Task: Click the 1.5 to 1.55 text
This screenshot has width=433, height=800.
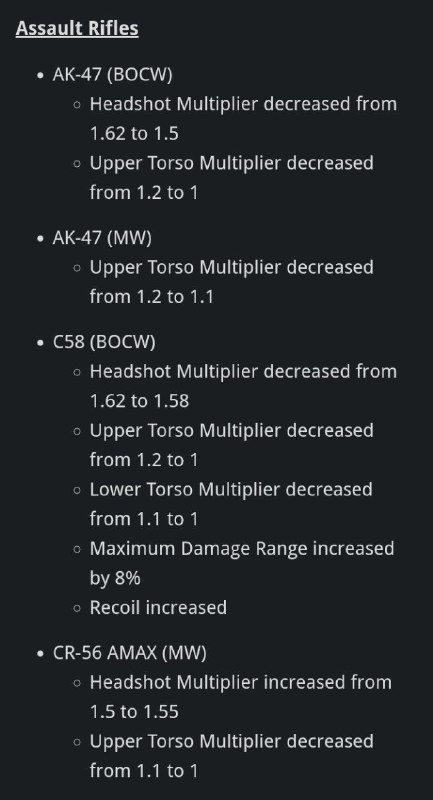Action: [134, 712]
